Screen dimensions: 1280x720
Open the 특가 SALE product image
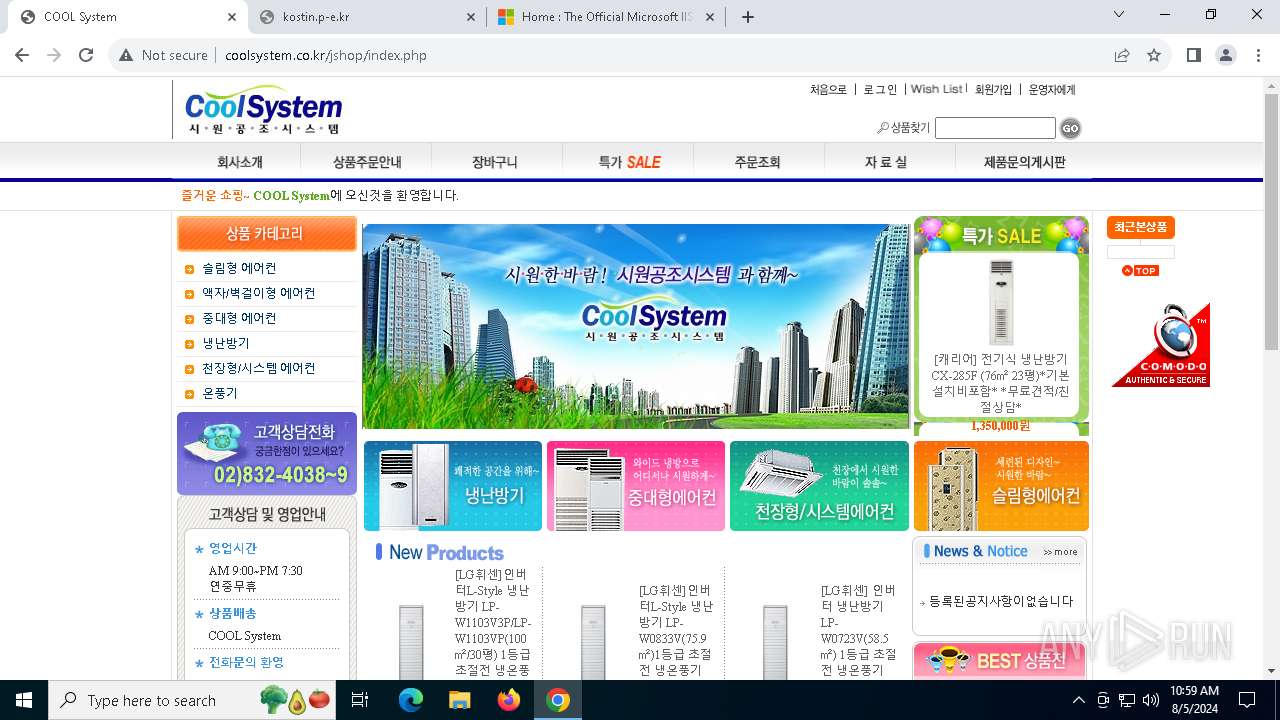point(1001,302)
